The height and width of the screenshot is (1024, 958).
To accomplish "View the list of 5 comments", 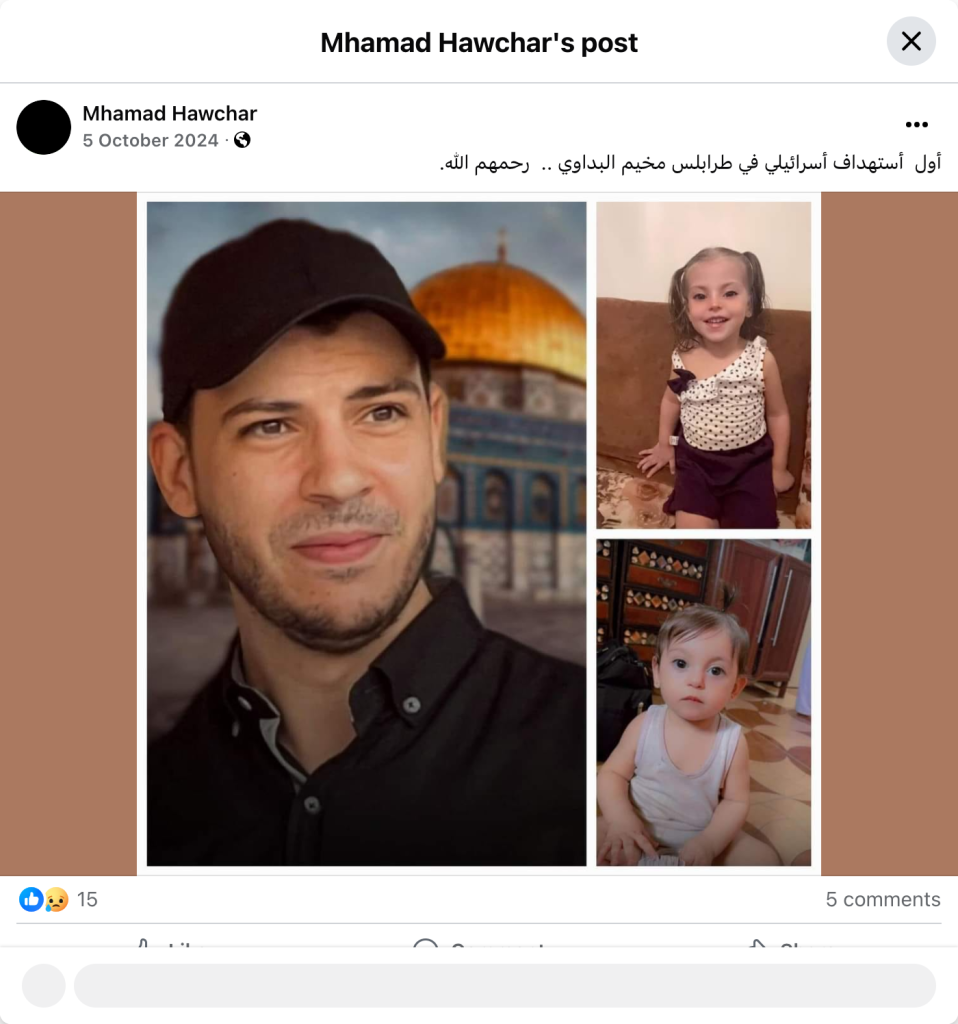I will pyautogui.click(x=883, y=899).
